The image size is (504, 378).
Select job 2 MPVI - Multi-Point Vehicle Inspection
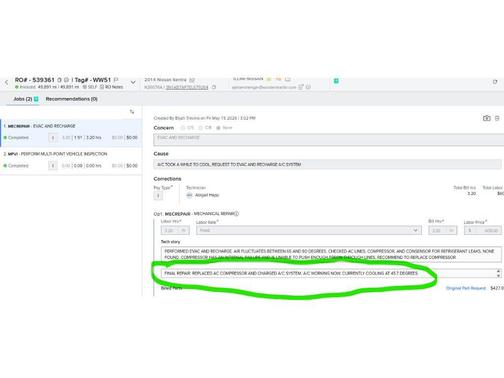pos(71,160)
